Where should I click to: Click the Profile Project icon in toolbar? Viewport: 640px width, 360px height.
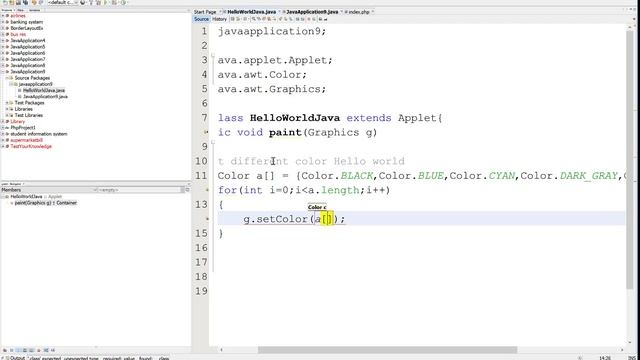coord(124,2)
